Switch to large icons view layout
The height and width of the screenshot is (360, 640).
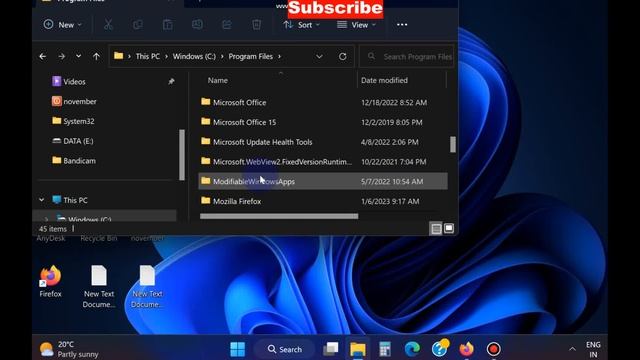click(449, 228)
